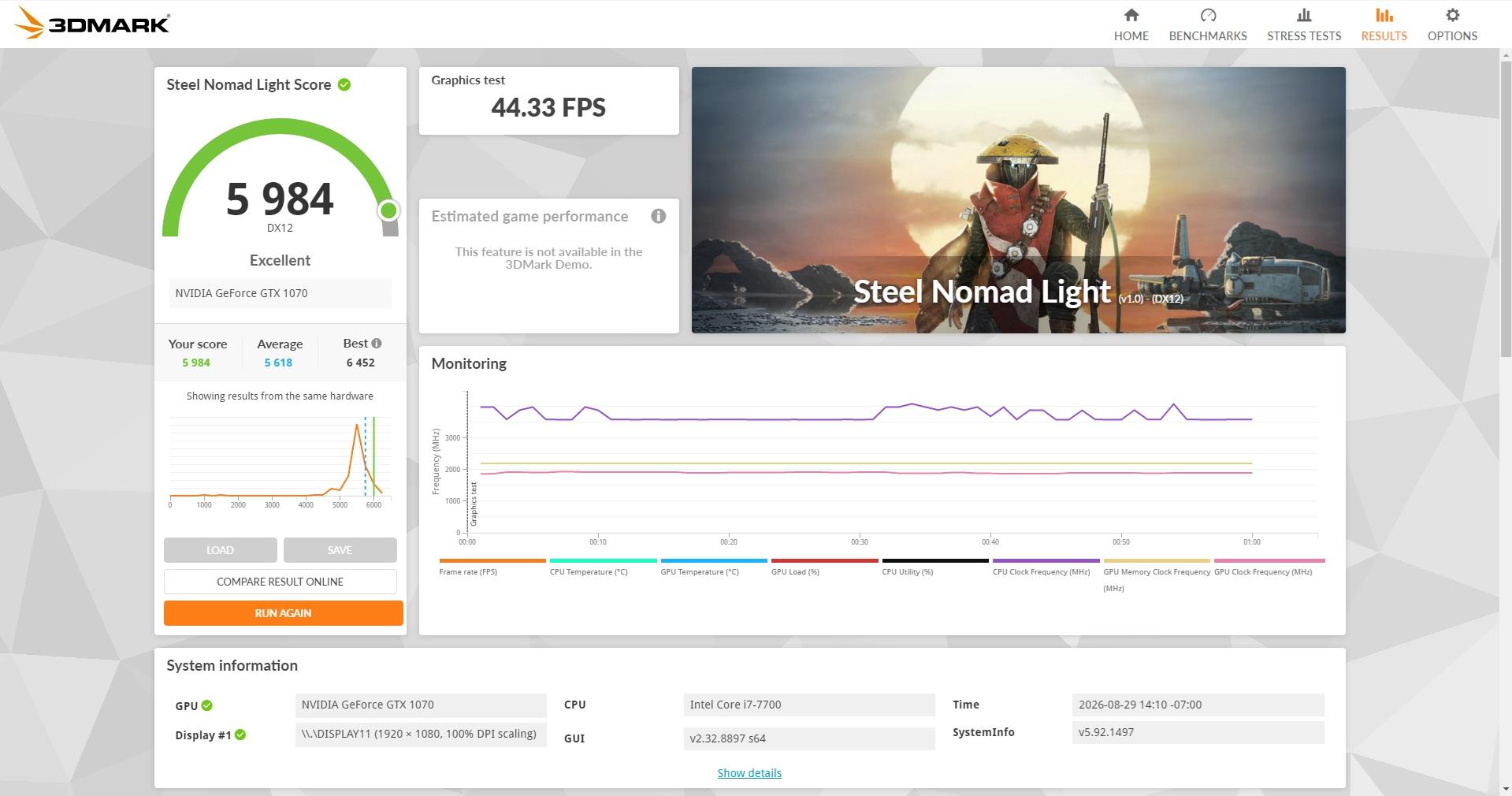Click info icon on Estimated game performance
1512x796 pixels.
659,216
